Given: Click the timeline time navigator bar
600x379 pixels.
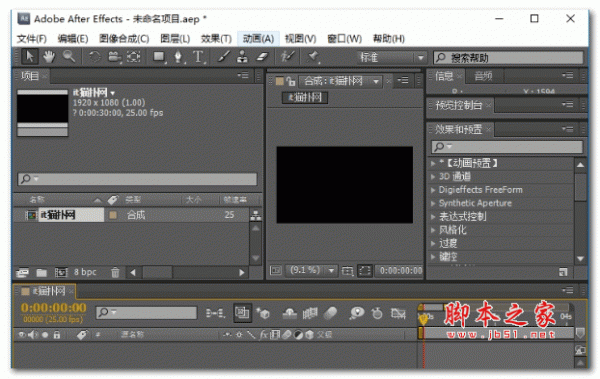Looking at the screenshot, I should click(496, 307).
